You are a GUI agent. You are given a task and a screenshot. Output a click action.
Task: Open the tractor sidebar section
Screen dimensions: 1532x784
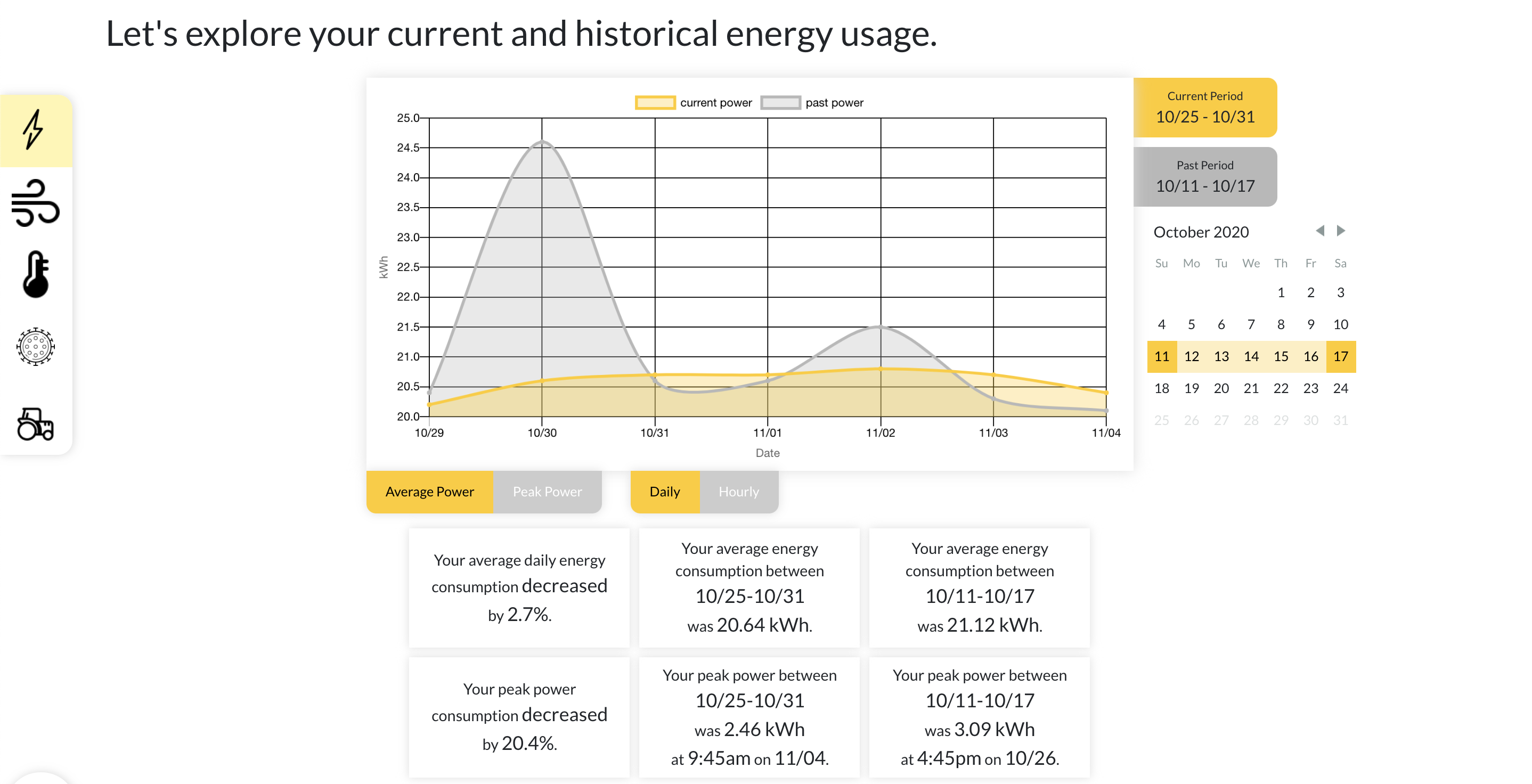36,423
